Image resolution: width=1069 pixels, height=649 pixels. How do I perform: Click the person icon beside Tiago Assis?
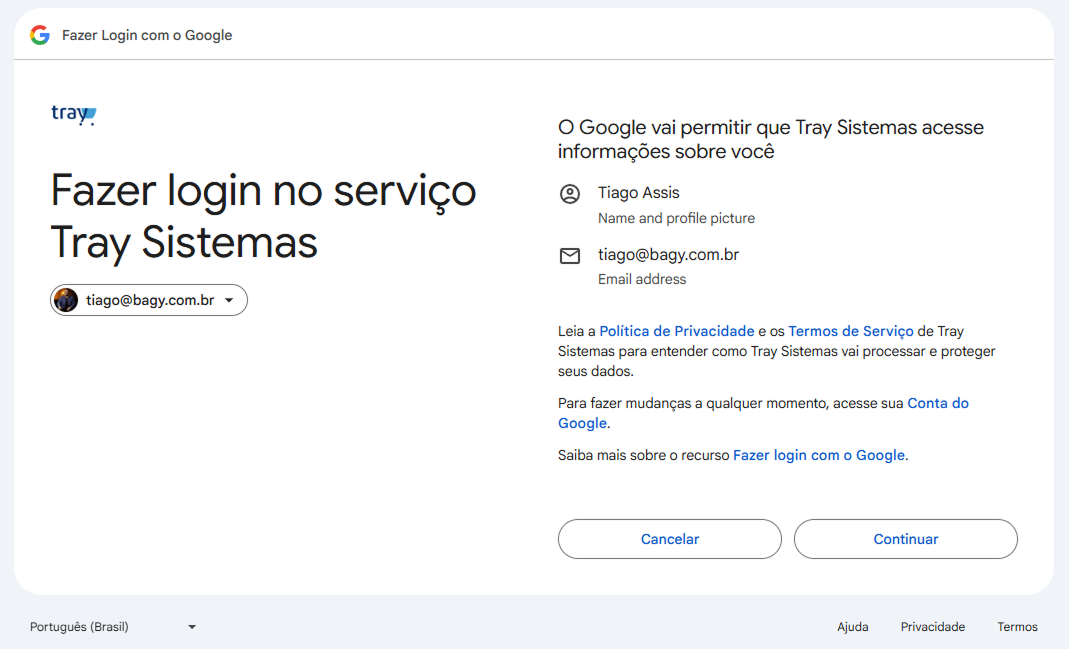[x=570, y=194]
